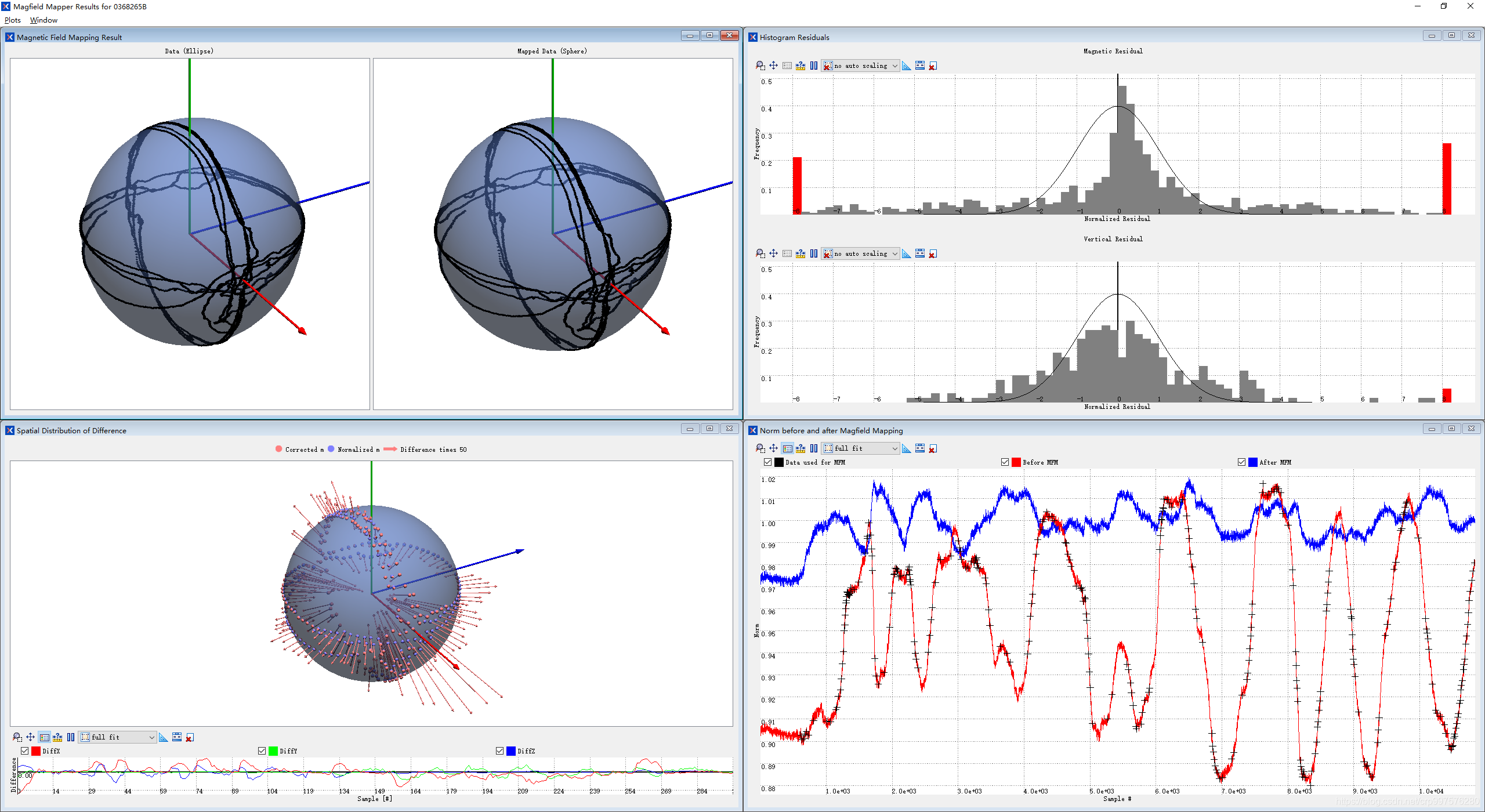Screen dimensions: 1485x812
Task: Uncheck DiffZ series checkbox
Action: (499, 751)
